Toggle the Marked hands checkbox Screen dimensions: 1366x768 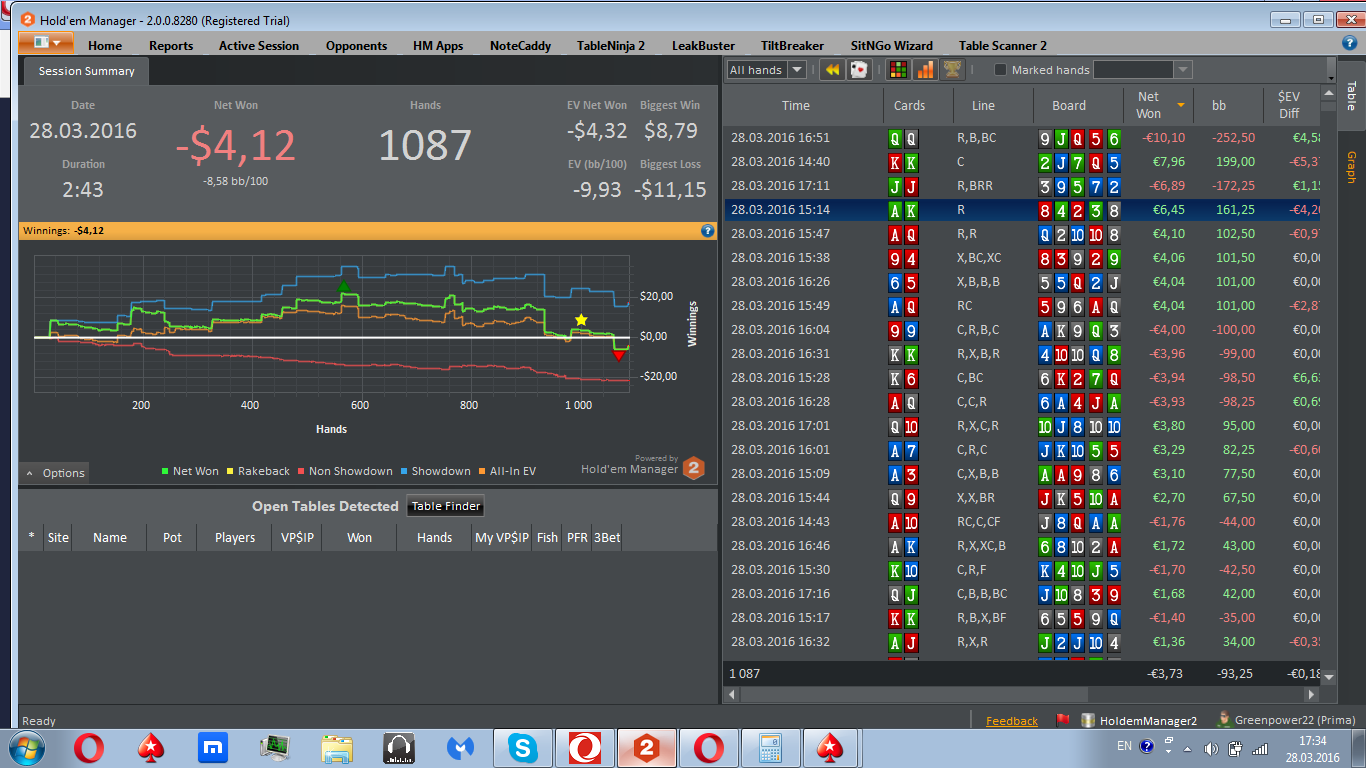tap(1000, 70)
